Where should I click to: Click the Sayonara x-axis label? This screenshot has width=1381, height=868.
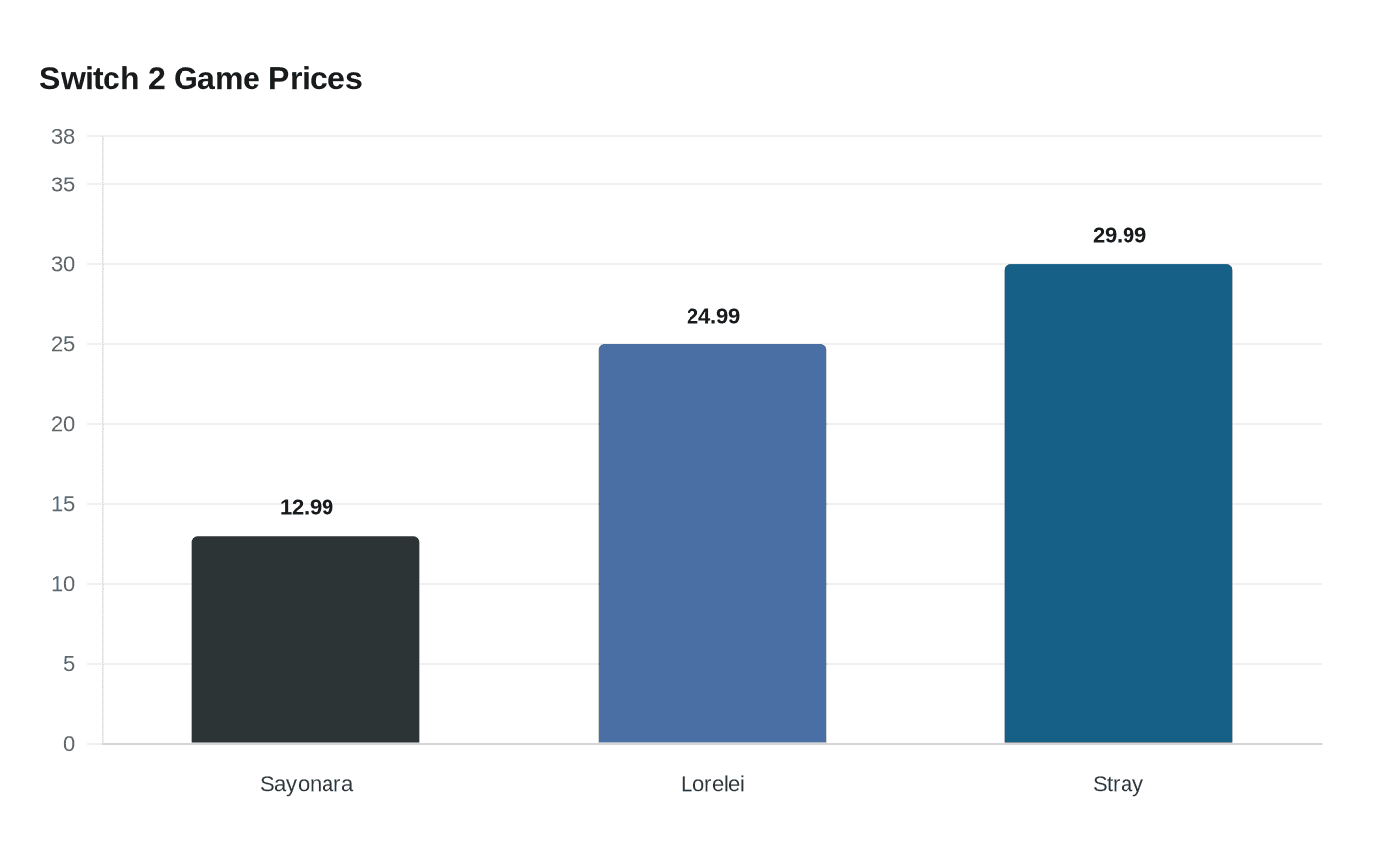[x=307, y=784]
